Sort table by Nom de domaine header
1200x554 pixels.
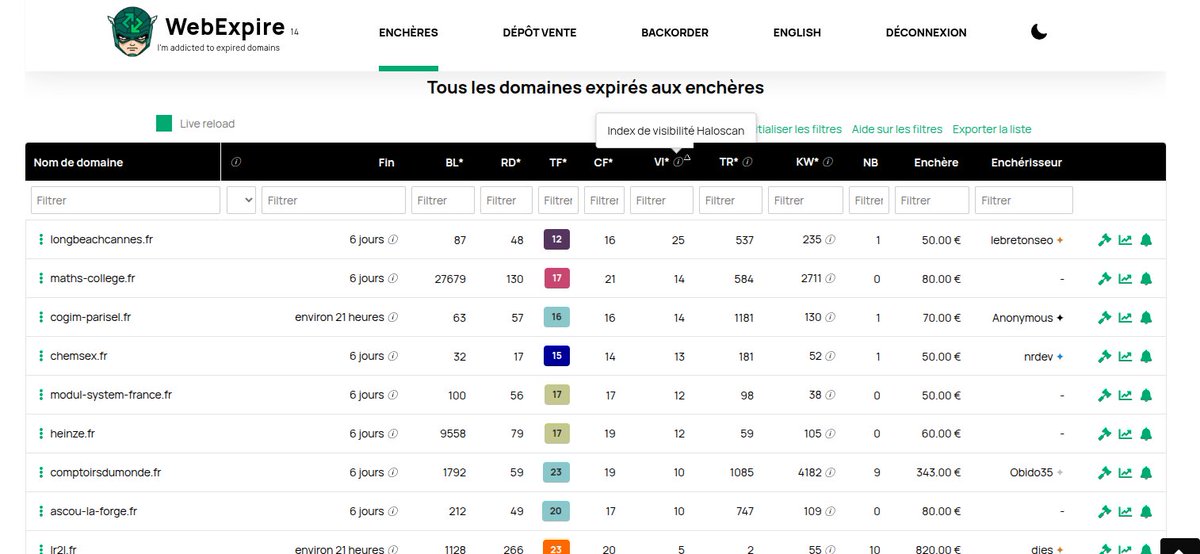point(78,162)
